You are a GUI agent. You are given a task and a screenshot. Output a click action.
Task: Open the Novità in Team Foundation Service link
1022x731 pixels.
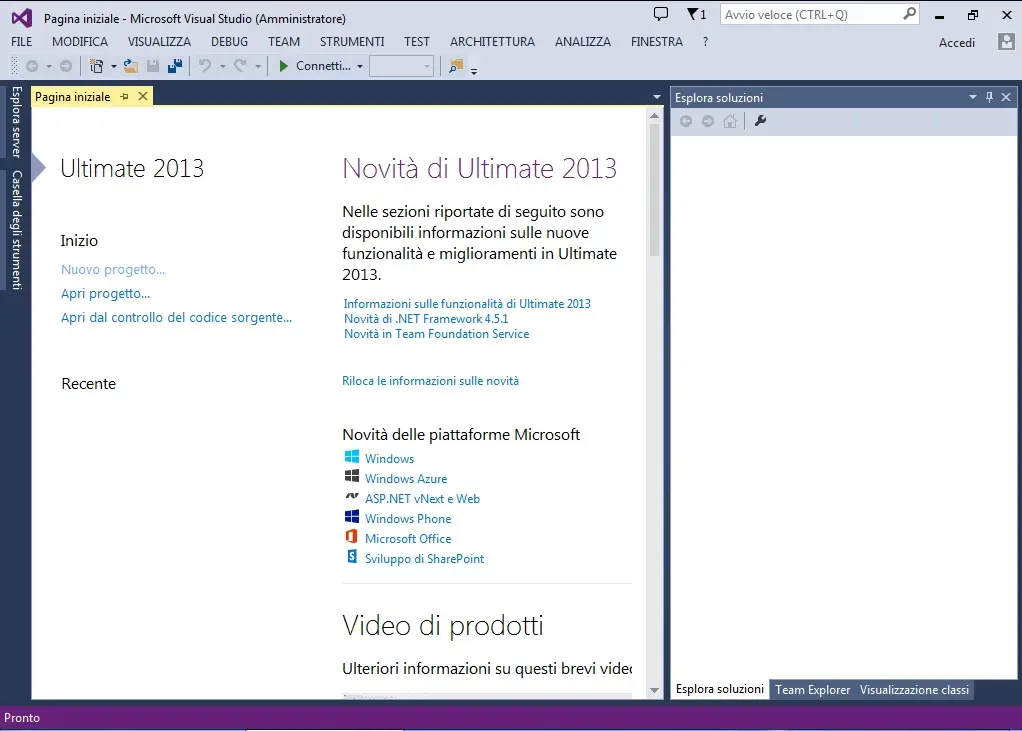(x=437, y=334)
